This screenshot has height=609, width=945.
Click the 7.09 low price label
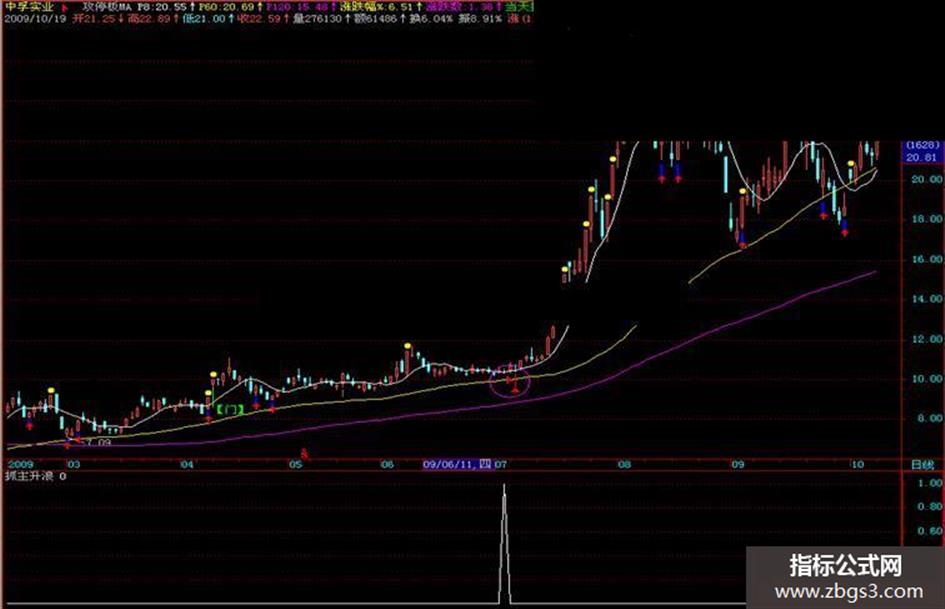pyautogui.click(x=98, y=443)
